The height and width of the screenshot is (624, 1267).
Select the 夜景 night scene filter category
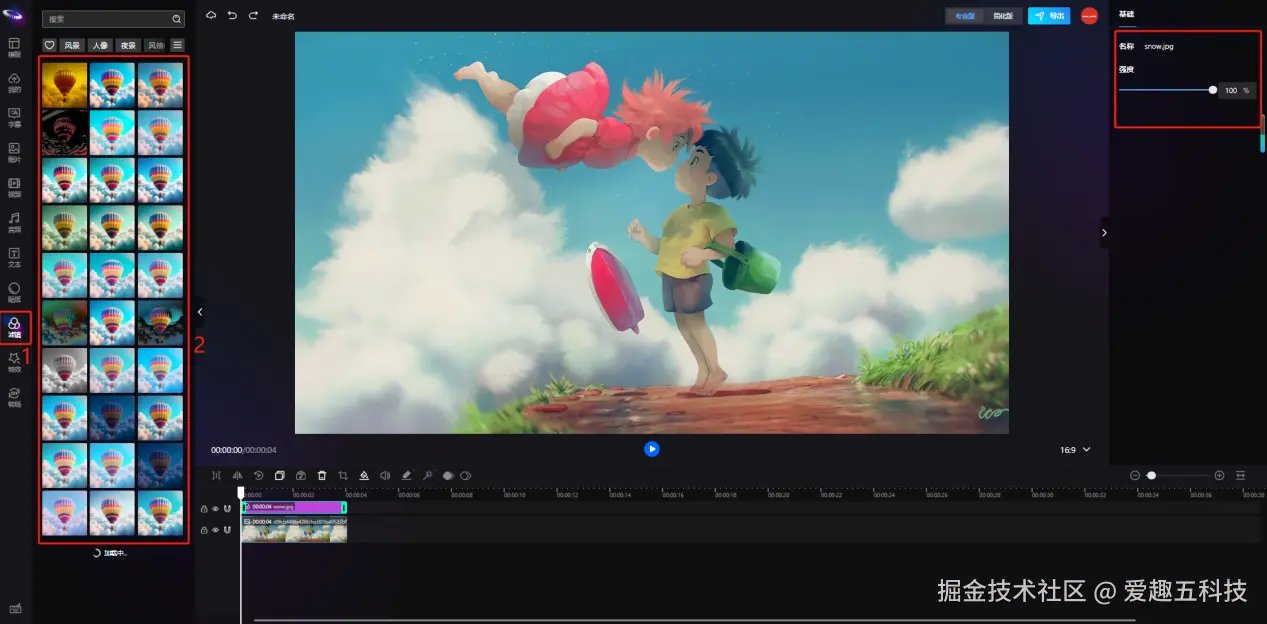[128, 45]
